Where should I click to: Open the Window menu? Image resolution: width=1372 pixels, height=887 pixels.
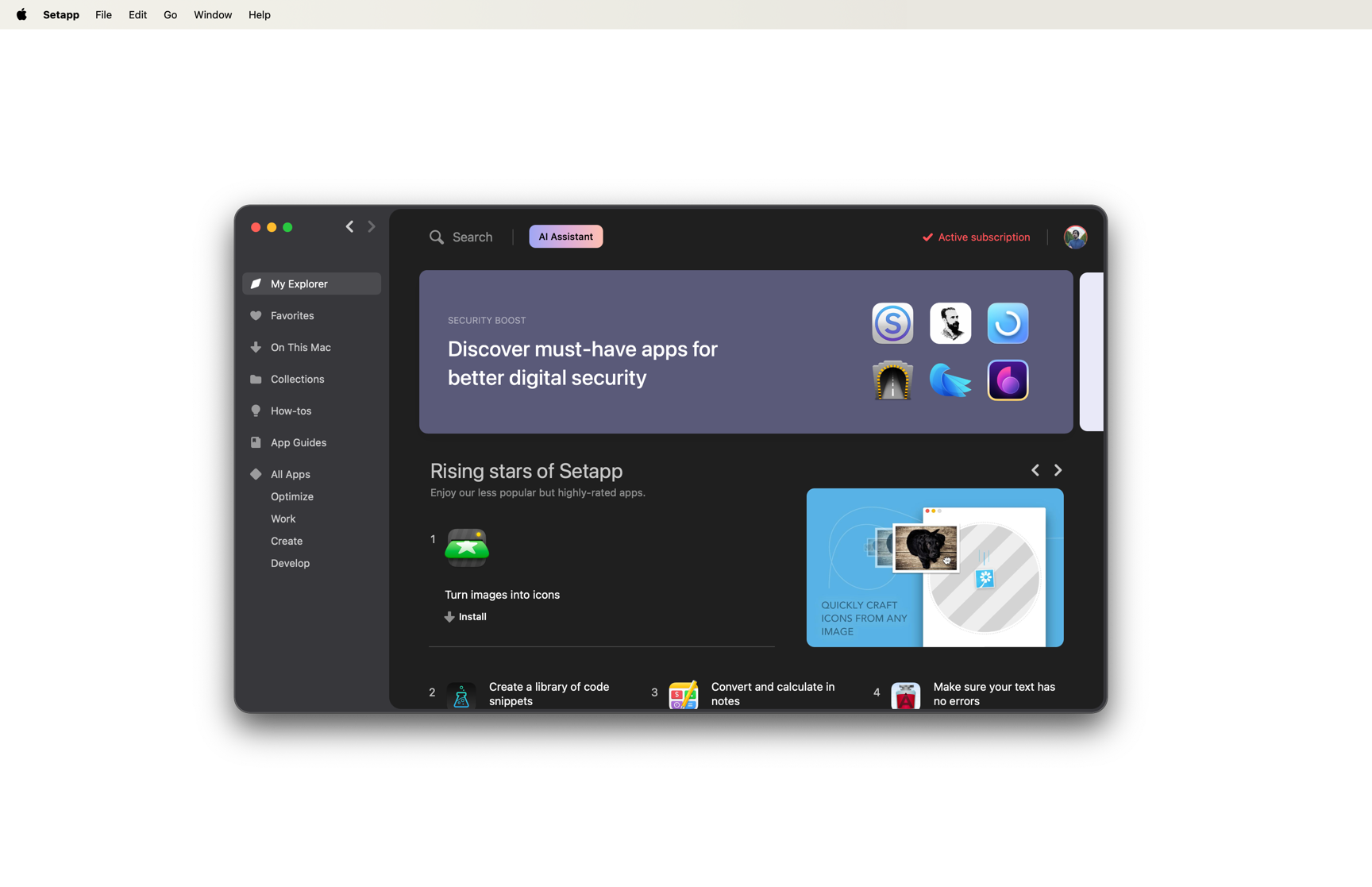[x=213, y=14]
